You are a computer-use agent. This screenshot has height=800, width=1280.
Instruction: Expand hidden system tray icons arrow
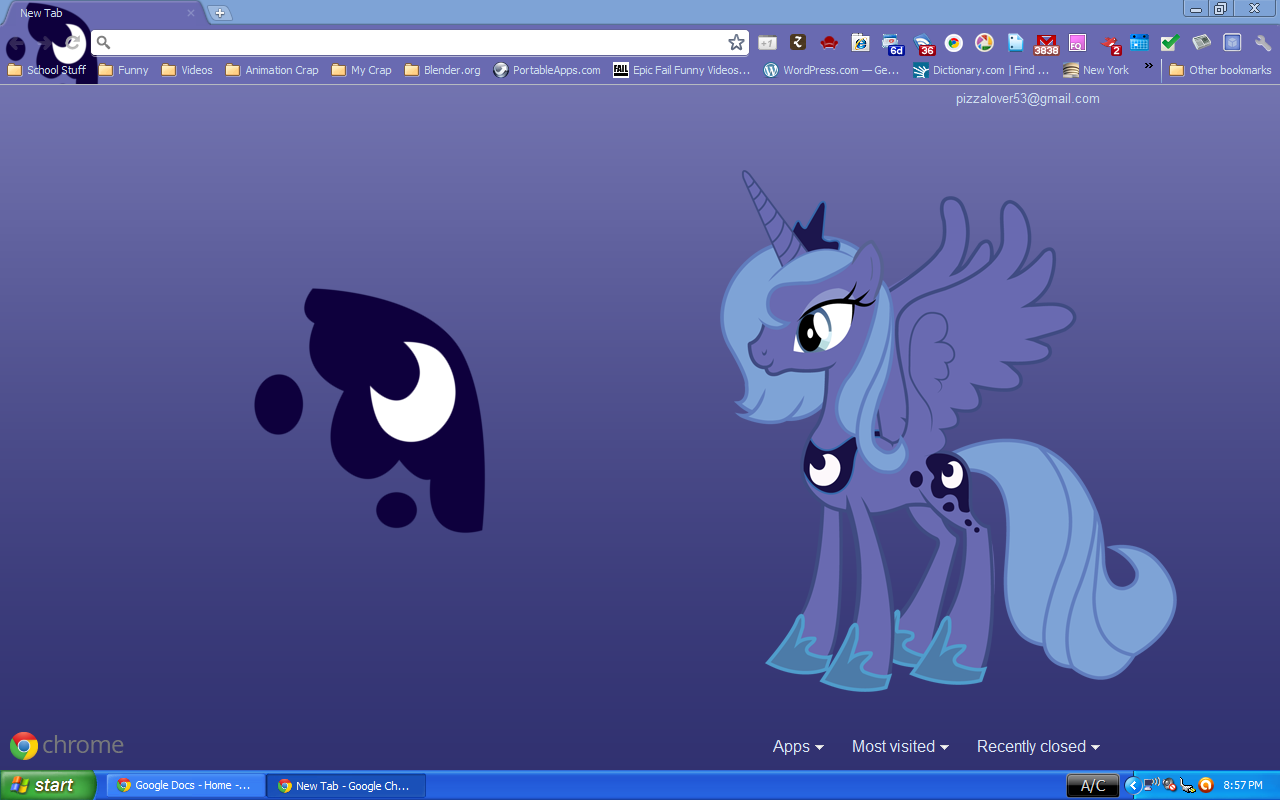pyautogui.click(x=1132, y=785)
